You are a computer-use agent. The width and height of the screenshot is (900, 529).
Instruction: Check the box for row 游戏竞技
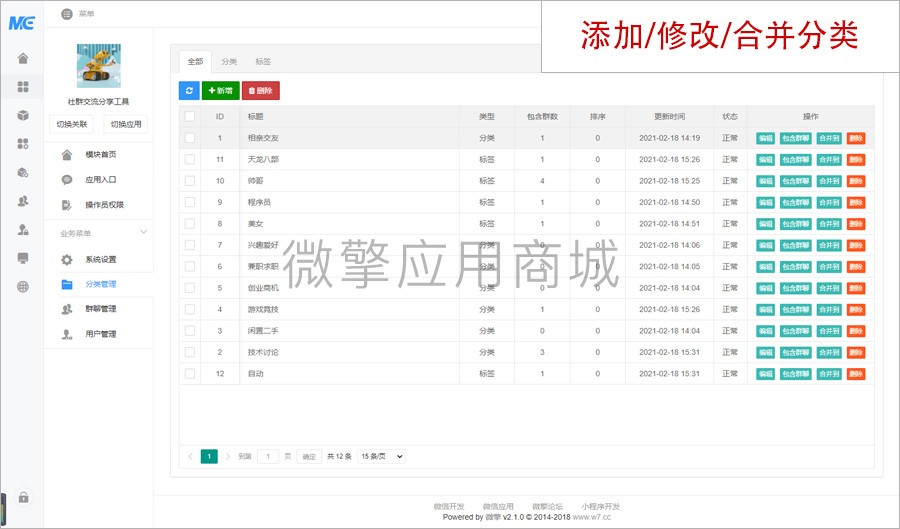coord(190,309)
